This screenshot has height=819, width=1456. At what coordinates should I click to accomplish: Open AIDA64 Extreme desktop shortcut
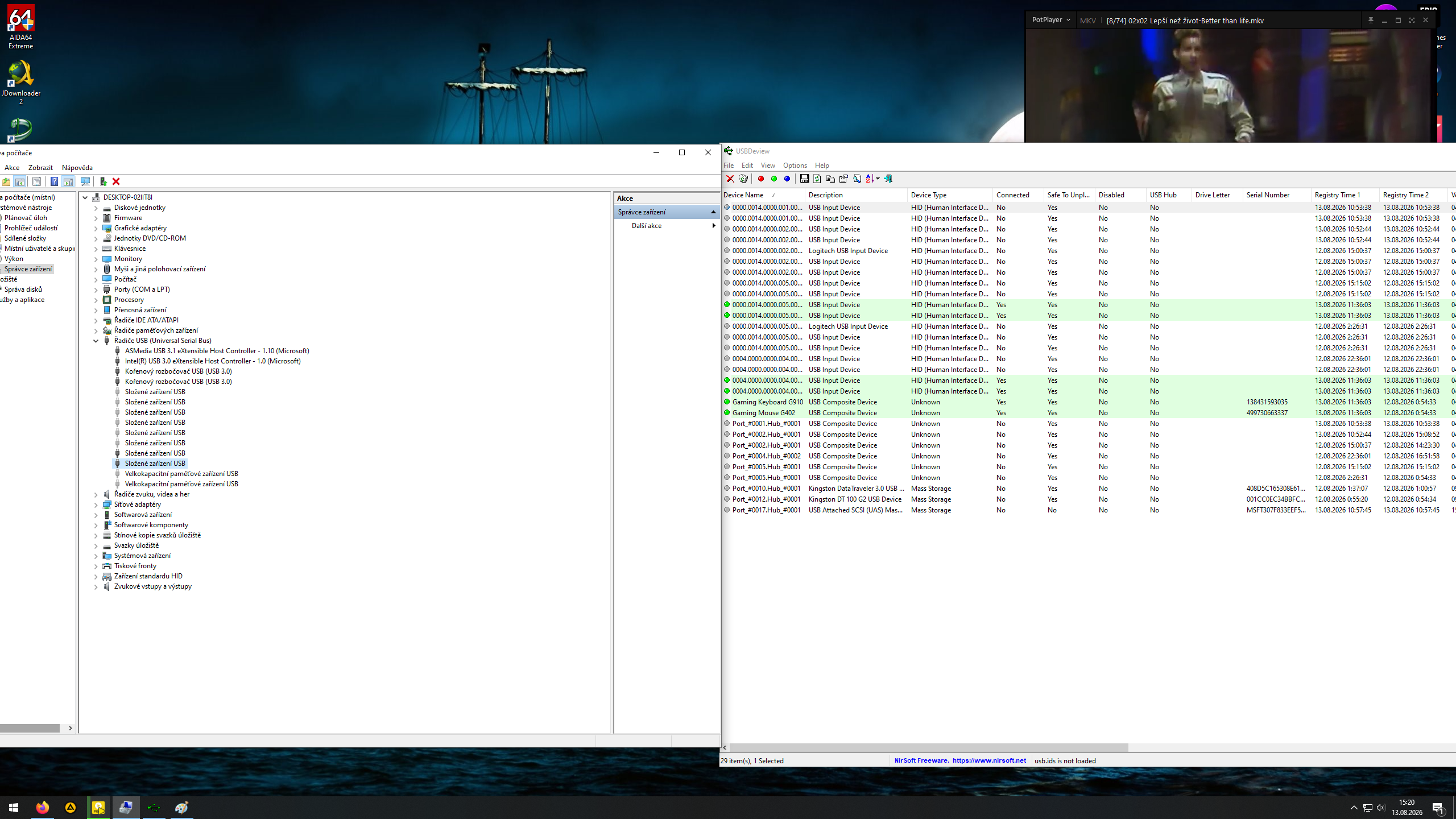tap(21, 27)
